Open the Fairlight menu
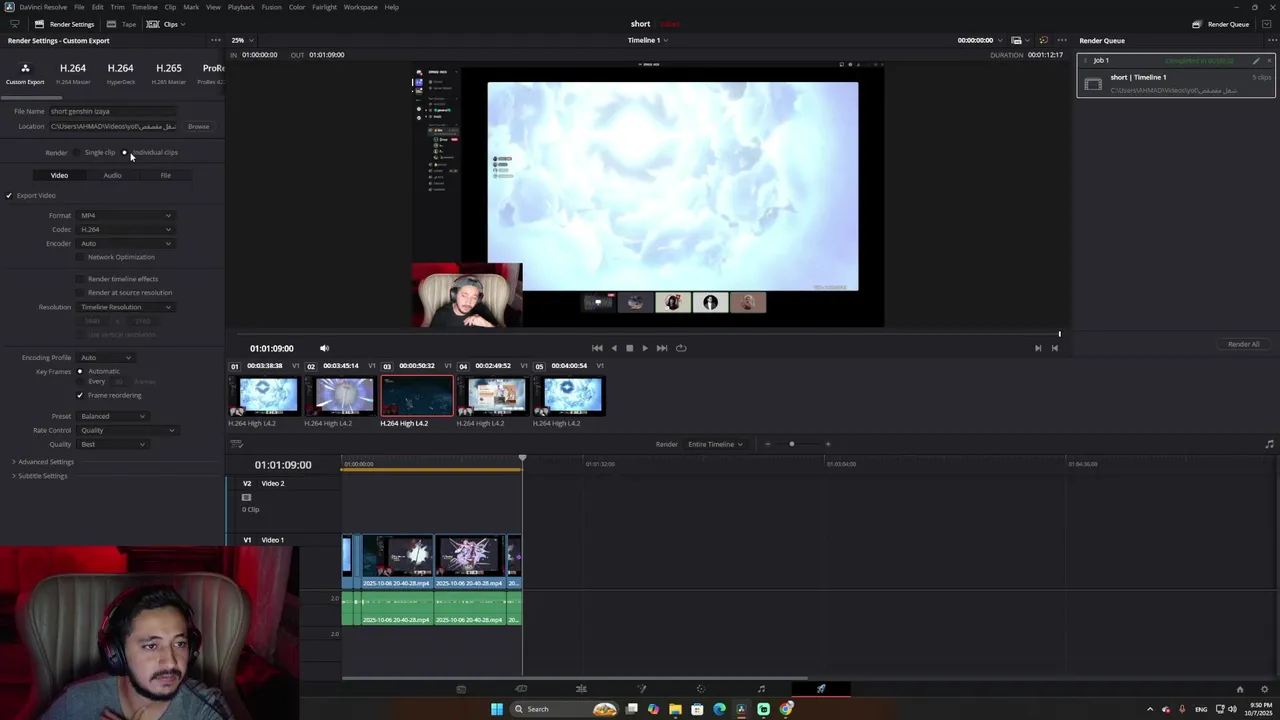The width and height of the screenshot is (1280, 720). click(324, 7)
